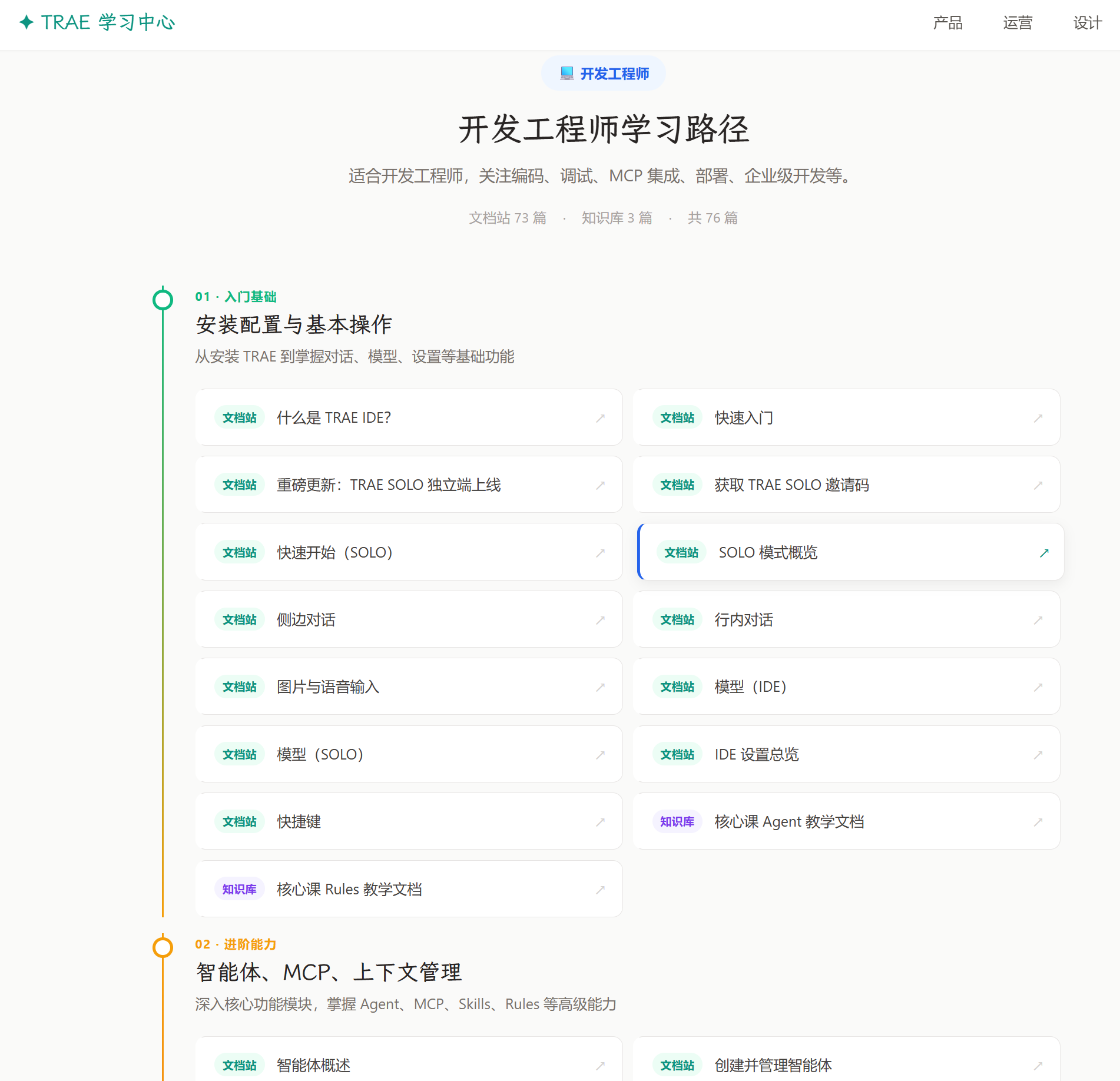Click the computer icon in 开发工程师 badge
Viewport: 1120px width, 1081px height.
point(566,74)
